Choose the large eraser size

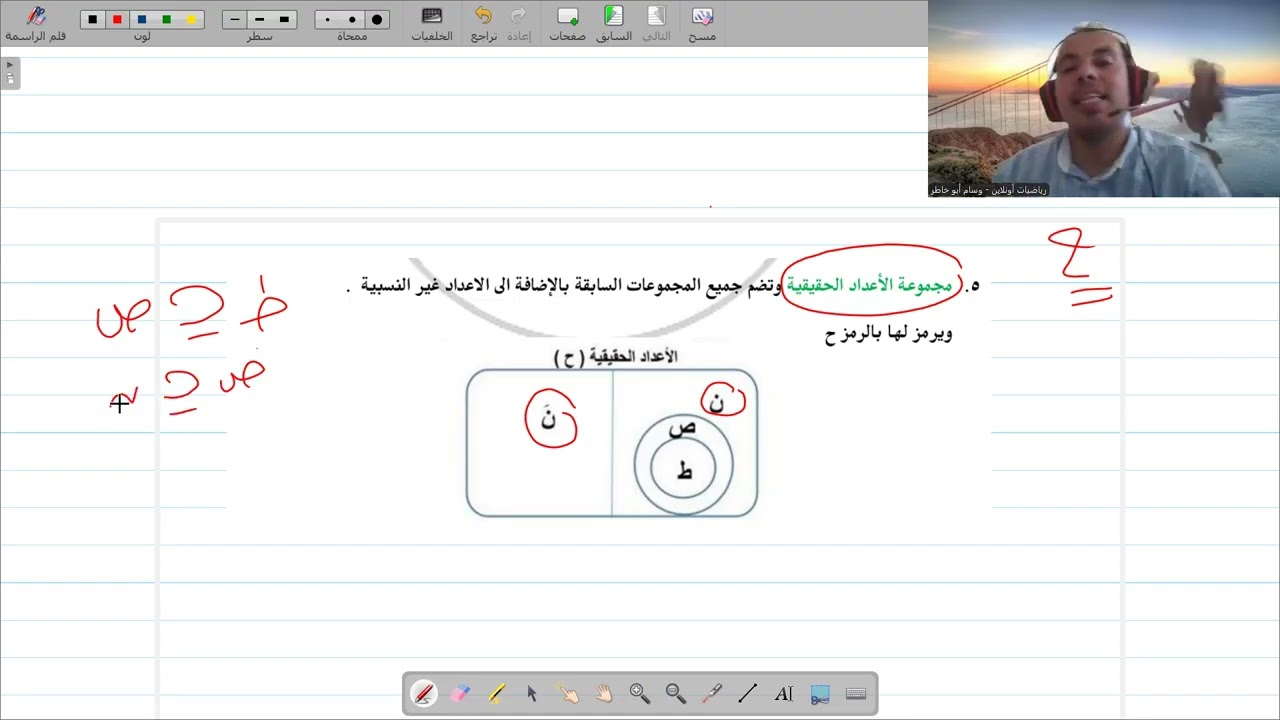point(377,19)
